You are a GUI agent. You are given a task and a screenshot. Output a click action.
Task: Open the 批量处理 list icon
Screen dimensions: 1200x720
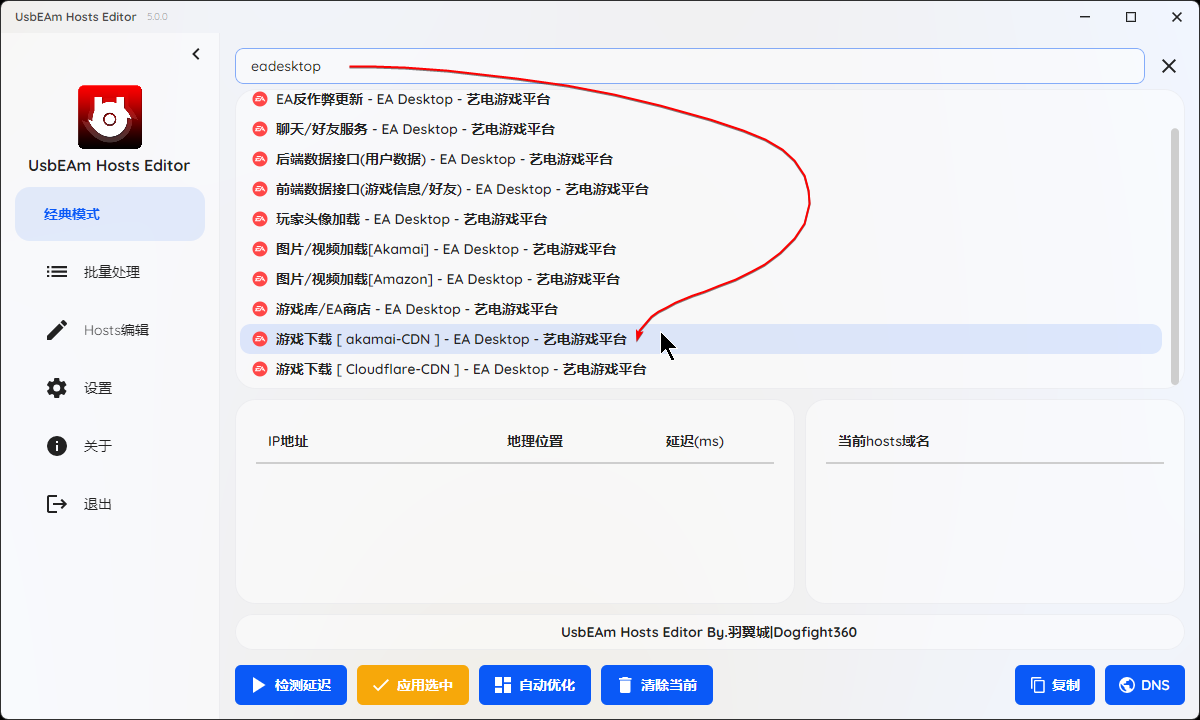[x=57, y=272]
